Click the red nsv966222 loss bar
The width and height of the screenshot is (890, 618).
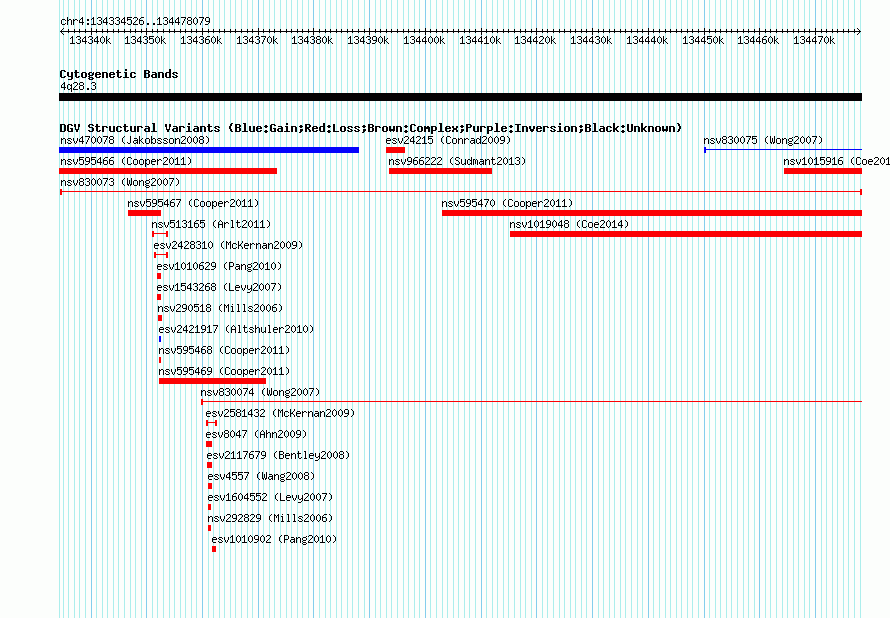[x=440, y=171]
